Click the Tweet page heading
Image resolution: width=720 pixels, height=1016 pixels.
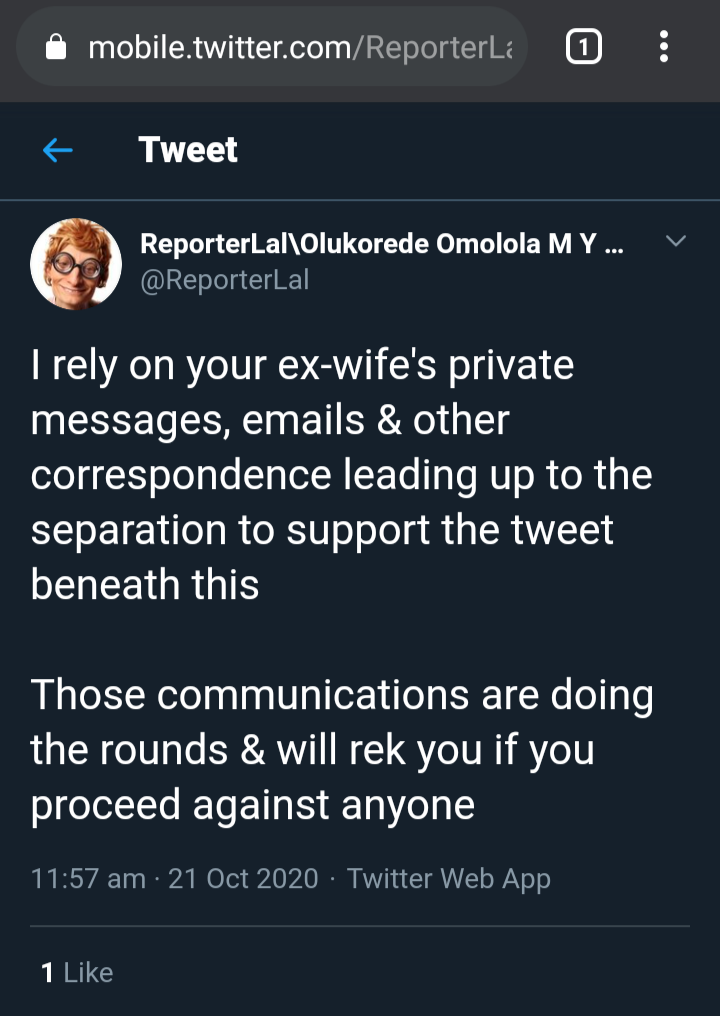[x=188, y=150]
